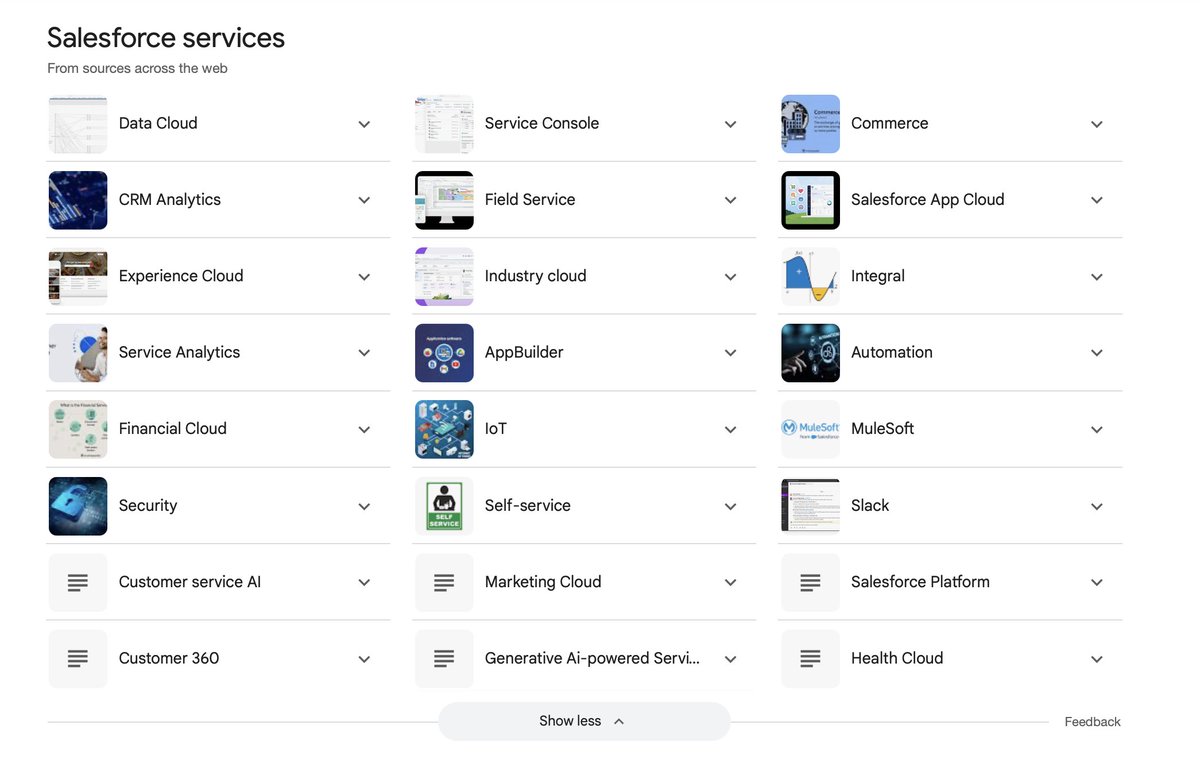Select the Experience Cloud label text
This screenshot has width=1200, height=760.
point(181,276)
